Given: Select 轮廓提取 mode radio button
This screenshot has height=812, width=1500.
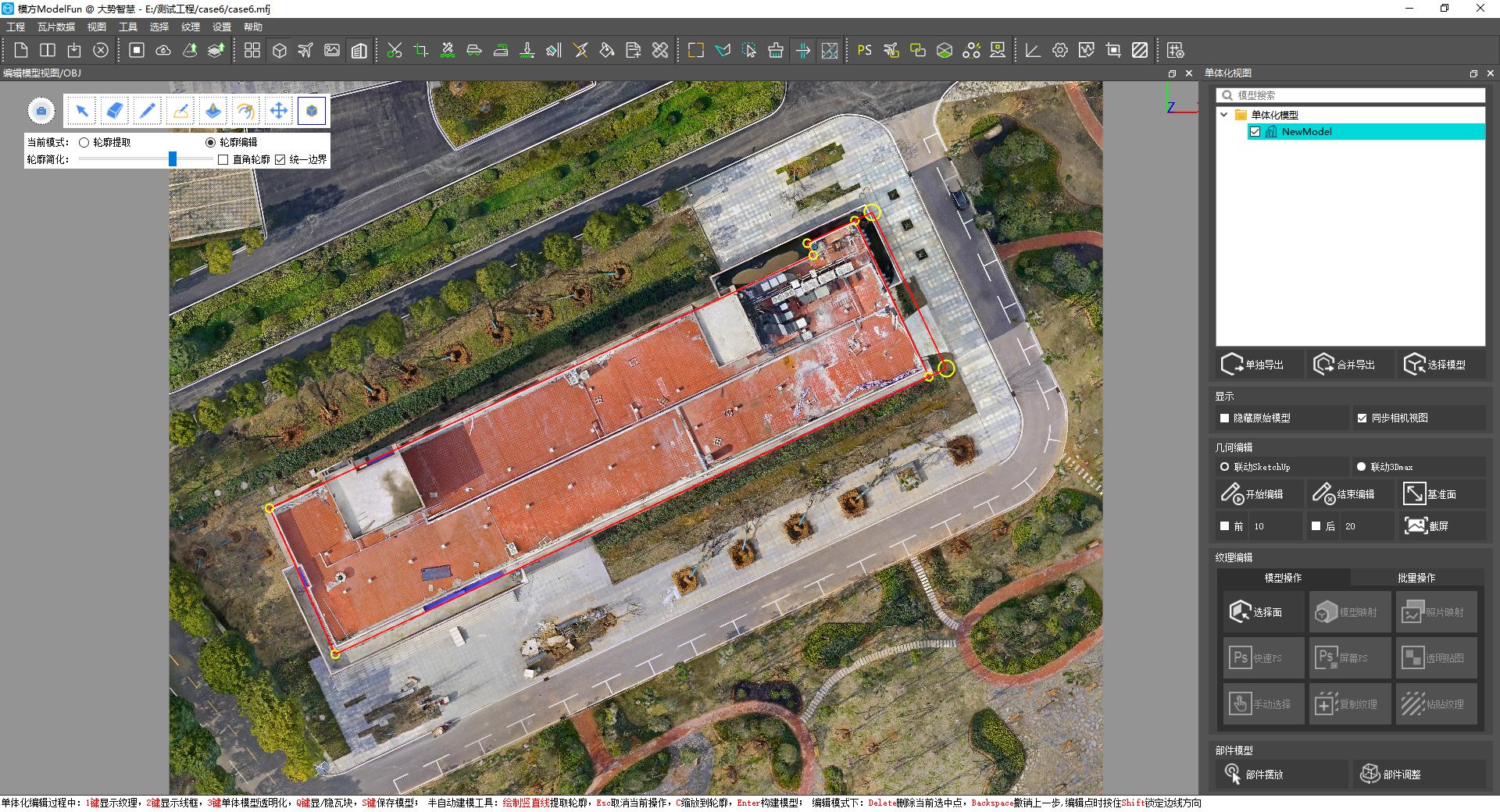Looking at the screenshot, I should [x=84, y=142].
